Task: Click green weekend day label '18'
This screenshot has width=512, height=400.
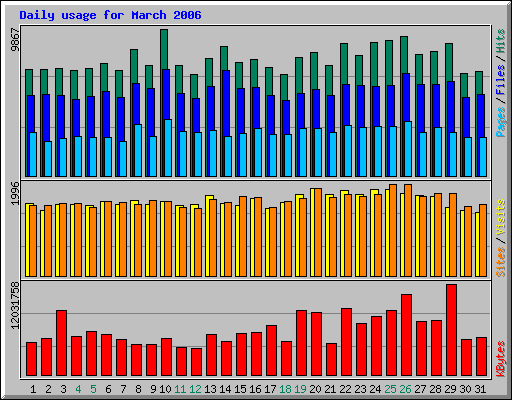Action: click(285, 389)
